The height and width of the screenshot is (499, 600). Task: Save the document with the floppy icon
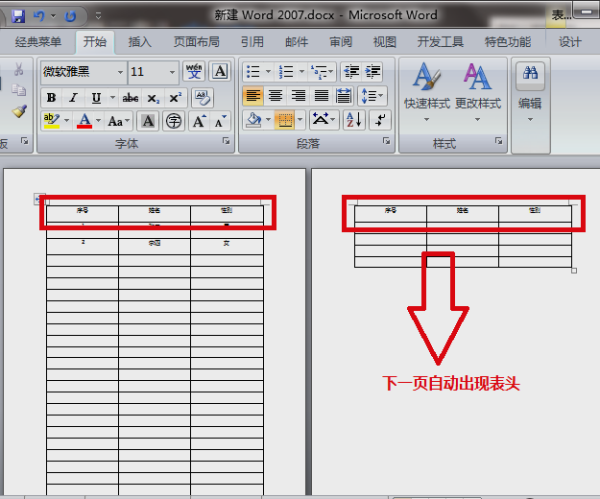point(18,16)
